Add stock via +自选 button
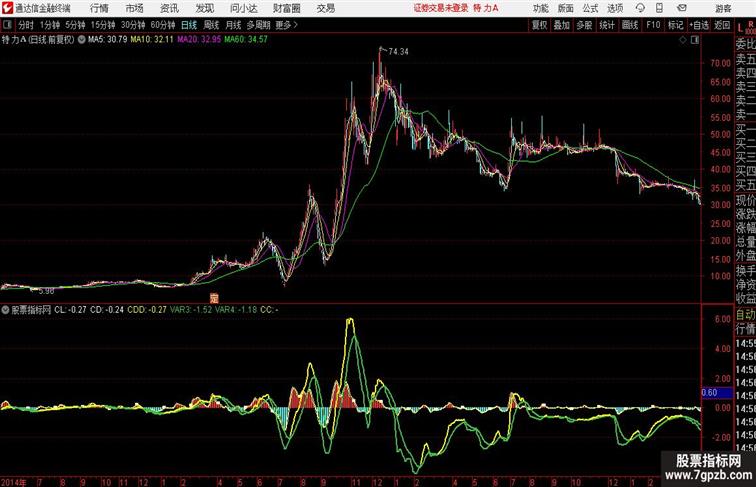This screenshot has height=487, width=756. coord(699,25)
